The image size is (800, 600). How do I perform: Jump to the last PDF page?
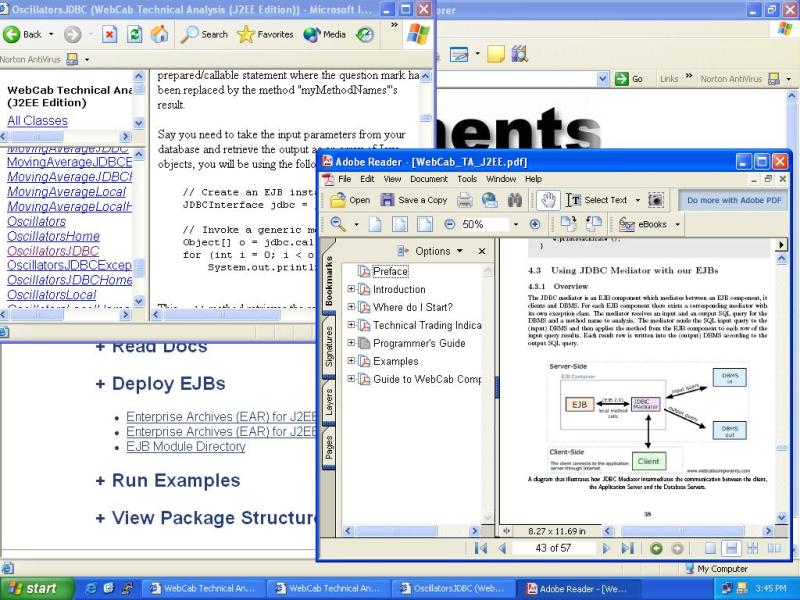(x=628, y=548)
